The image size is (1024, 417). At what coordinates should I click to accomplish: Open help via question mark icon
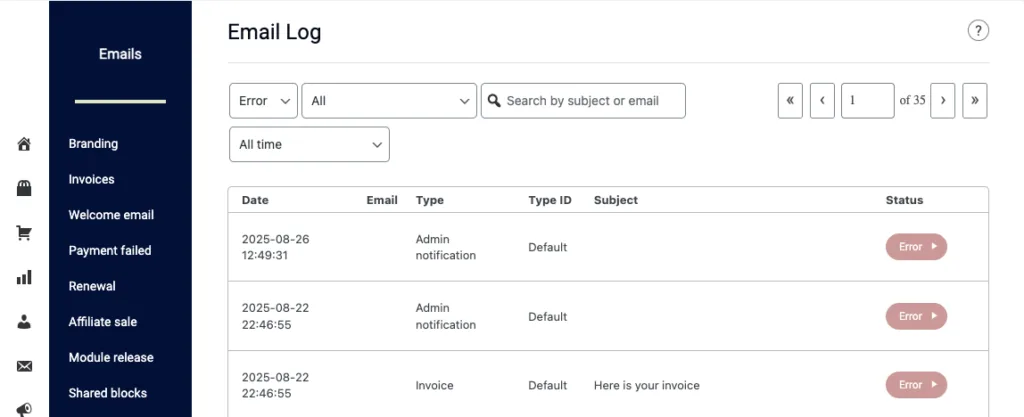pyautogui.click(x=977, y=31)
